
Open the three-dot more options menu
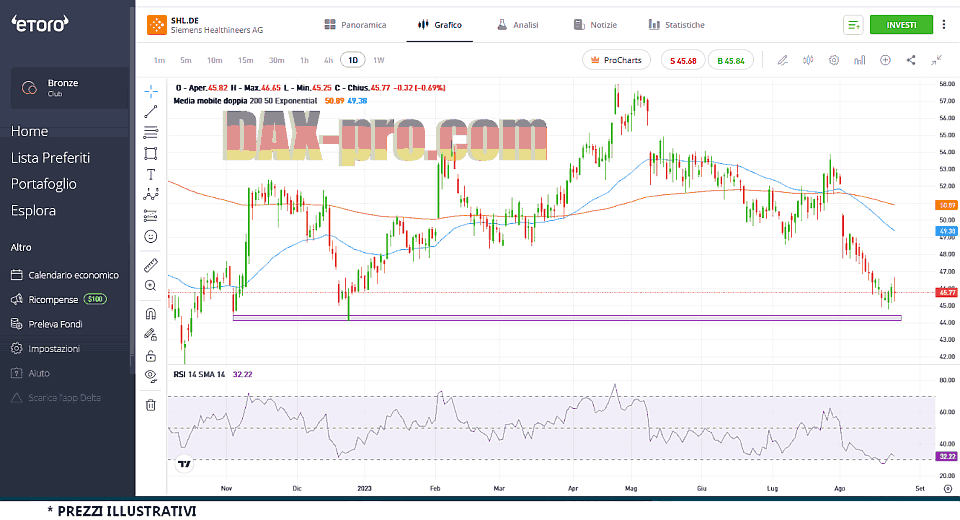(944, 24)
